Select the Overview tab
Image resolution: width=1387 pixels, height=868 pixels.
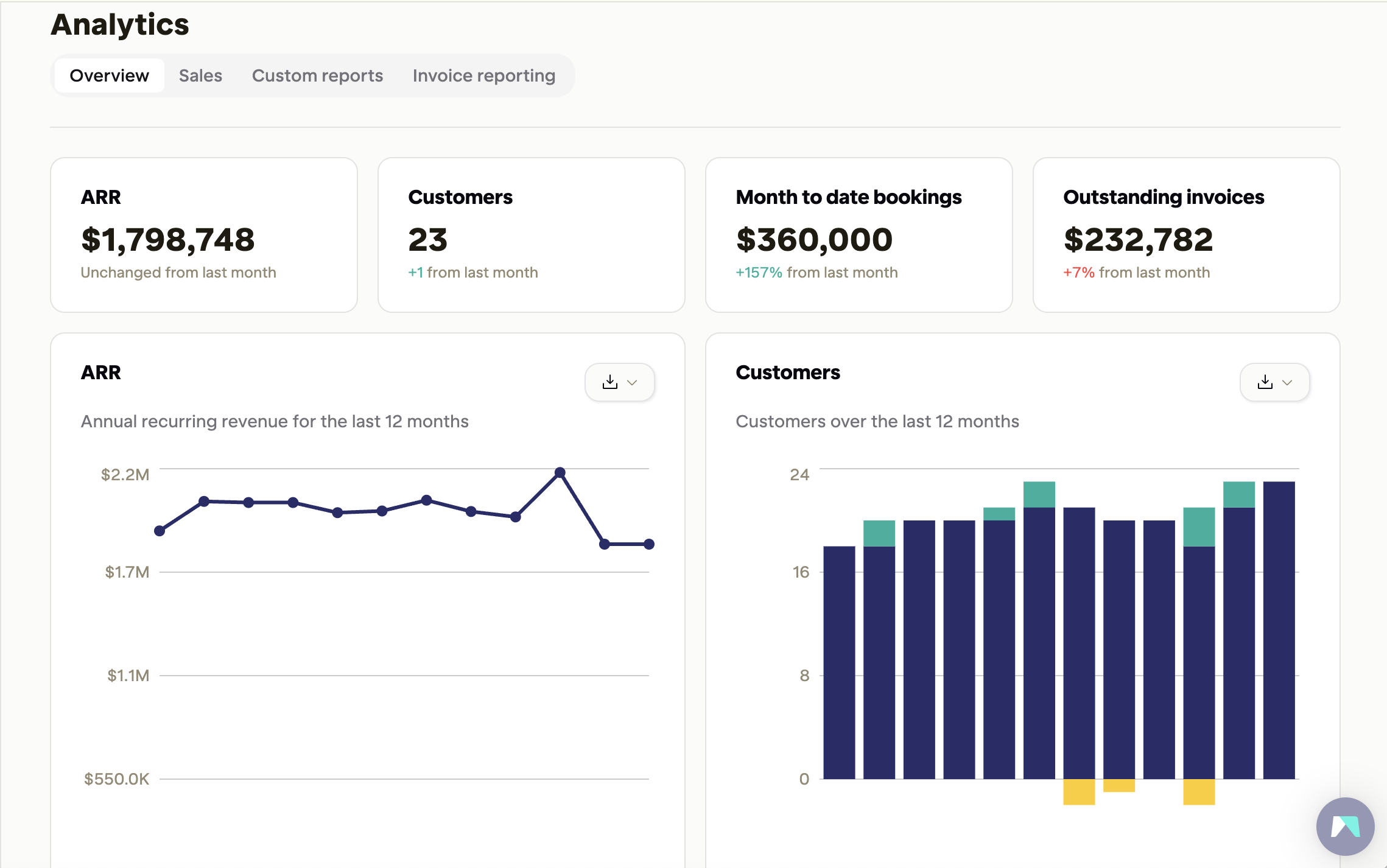click(109, 75)
